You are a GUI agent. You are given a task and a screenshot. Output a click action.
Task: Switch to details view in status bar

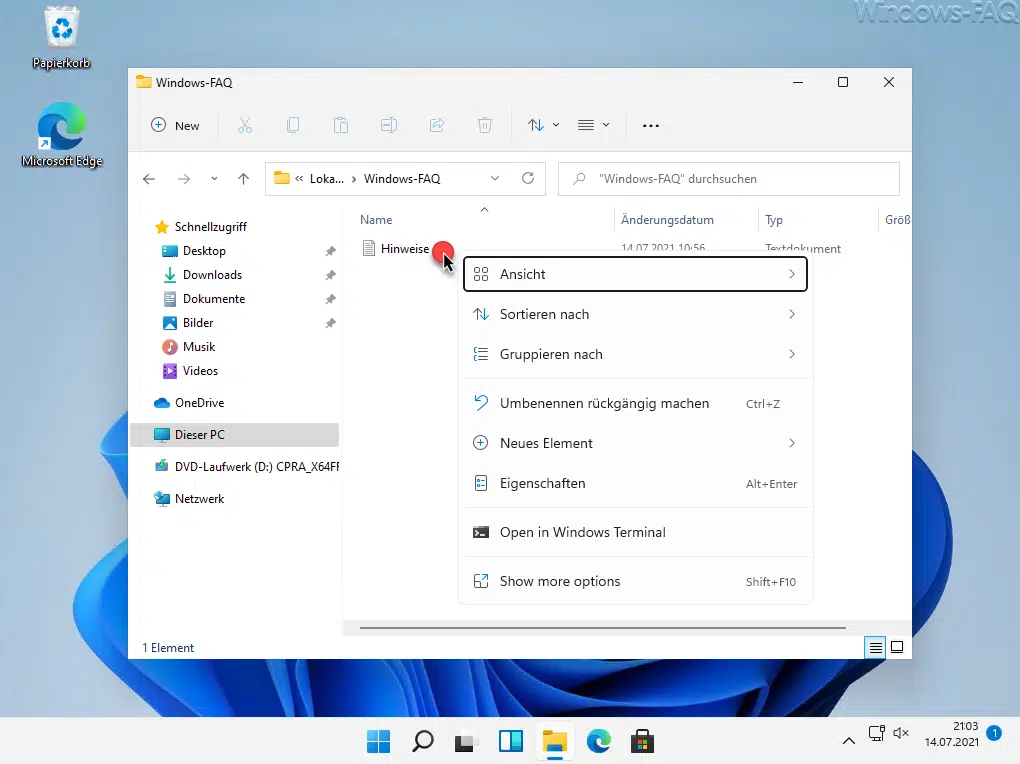pyautogui.click(x=876, y=647)
